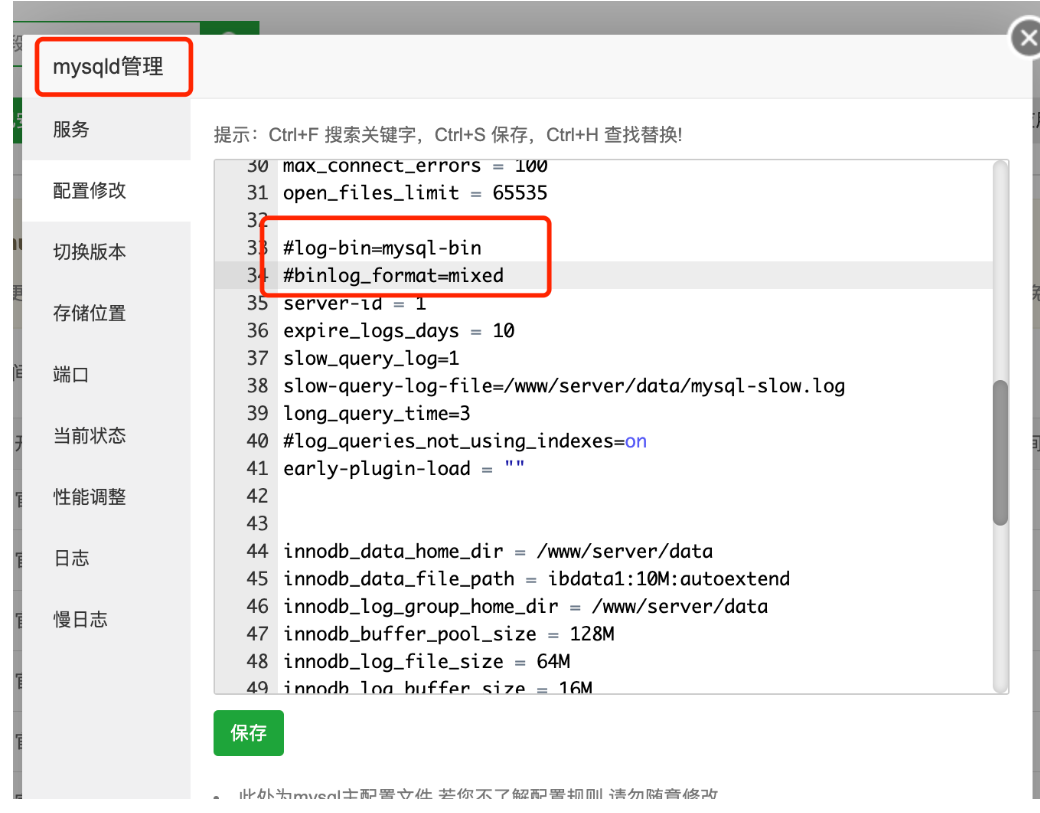1040x813 pixels.
Task: Click the editor's vertical scrollbar thumb
Action: pos(999,452)
